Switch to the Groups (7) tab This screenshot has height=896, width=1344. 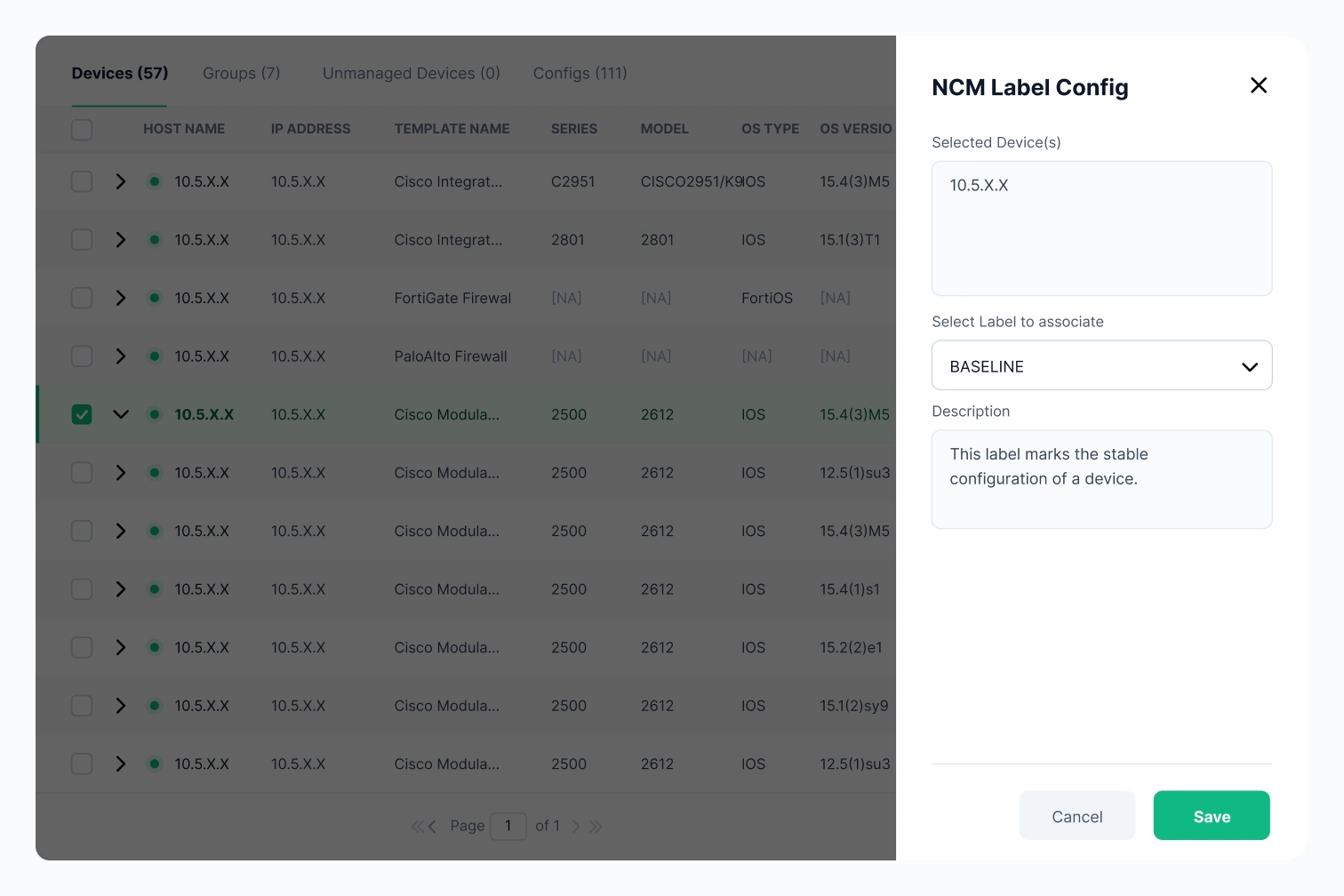click(242, 74)
